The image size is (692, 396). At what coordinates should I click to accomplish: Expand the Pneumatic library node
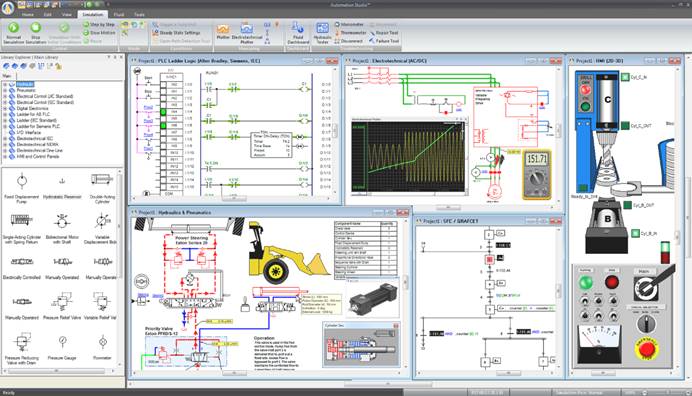[x=5, y=90]
